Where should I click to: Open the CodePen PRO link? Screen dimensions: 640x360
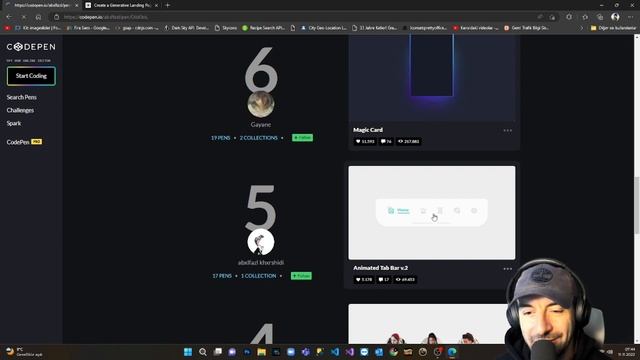click(24, 142)
